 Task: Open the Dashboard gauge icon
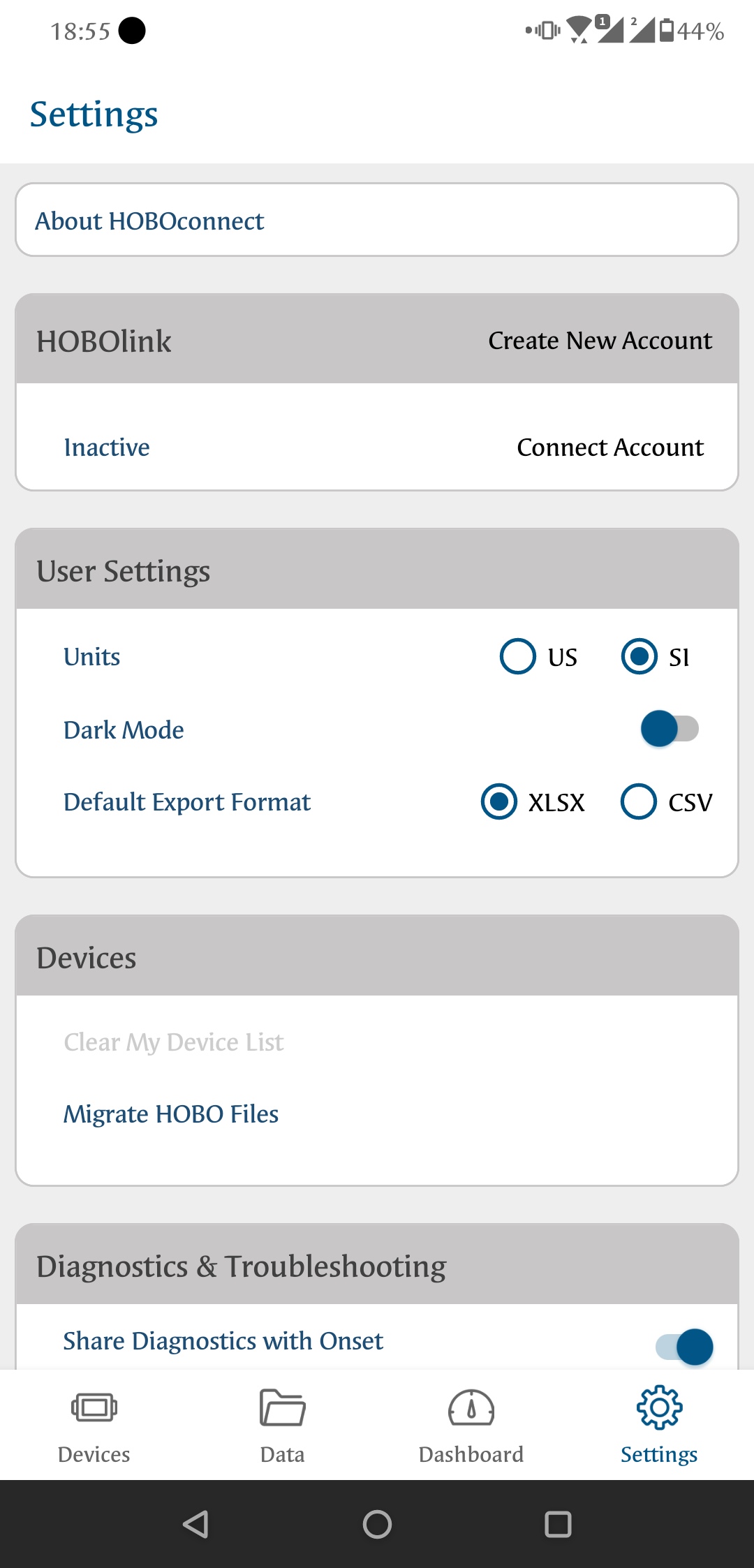click(471, 1407)
